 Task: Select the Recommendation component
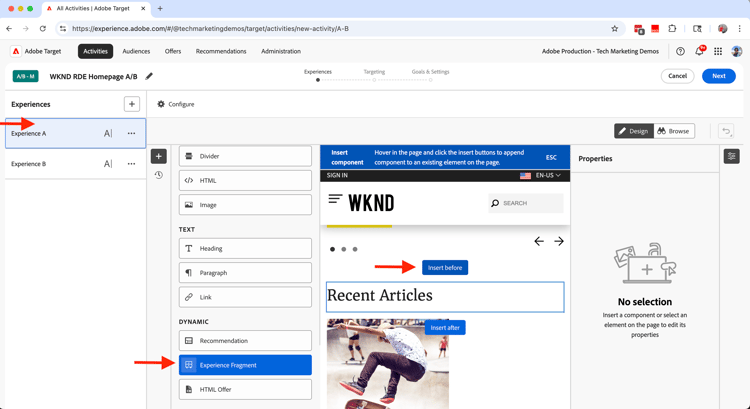click(x=245, y=341)
